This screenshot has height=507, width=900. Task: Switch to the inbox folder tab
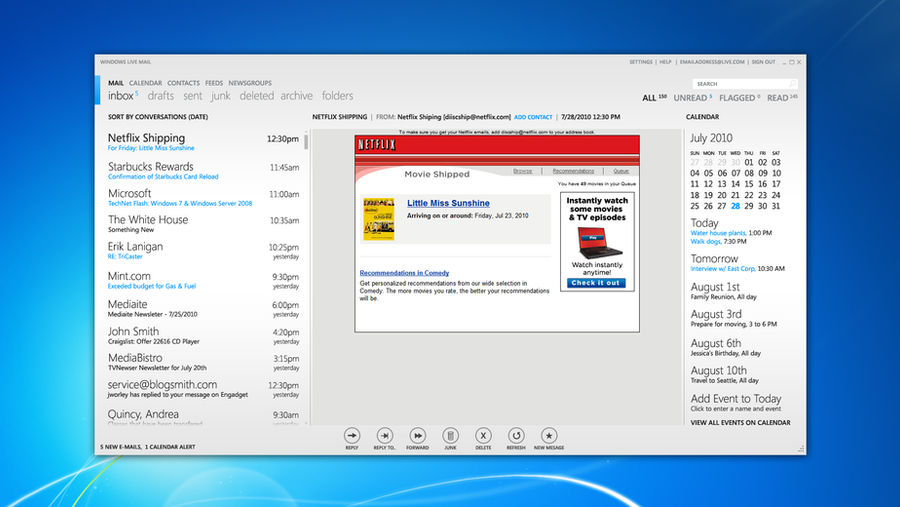(121, 96)
